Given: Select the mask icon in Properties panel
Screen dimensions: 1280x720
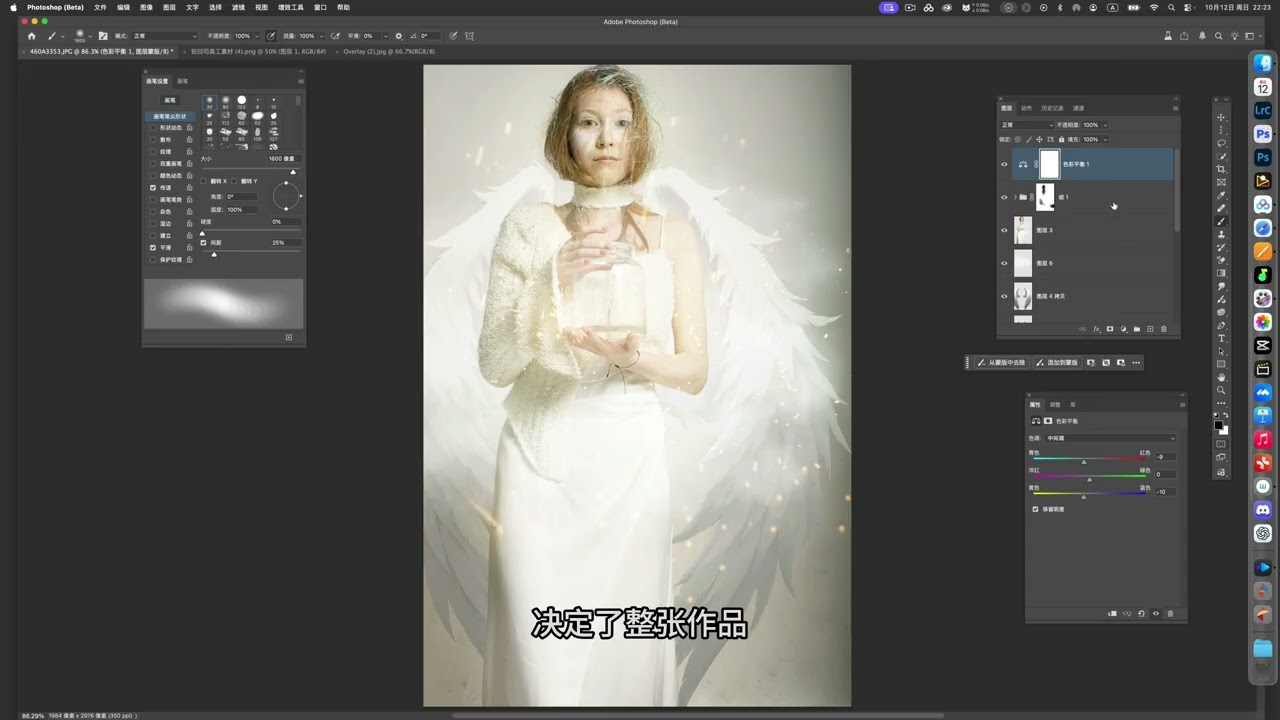Looking at the screenshot, I should click(1048, 421).
